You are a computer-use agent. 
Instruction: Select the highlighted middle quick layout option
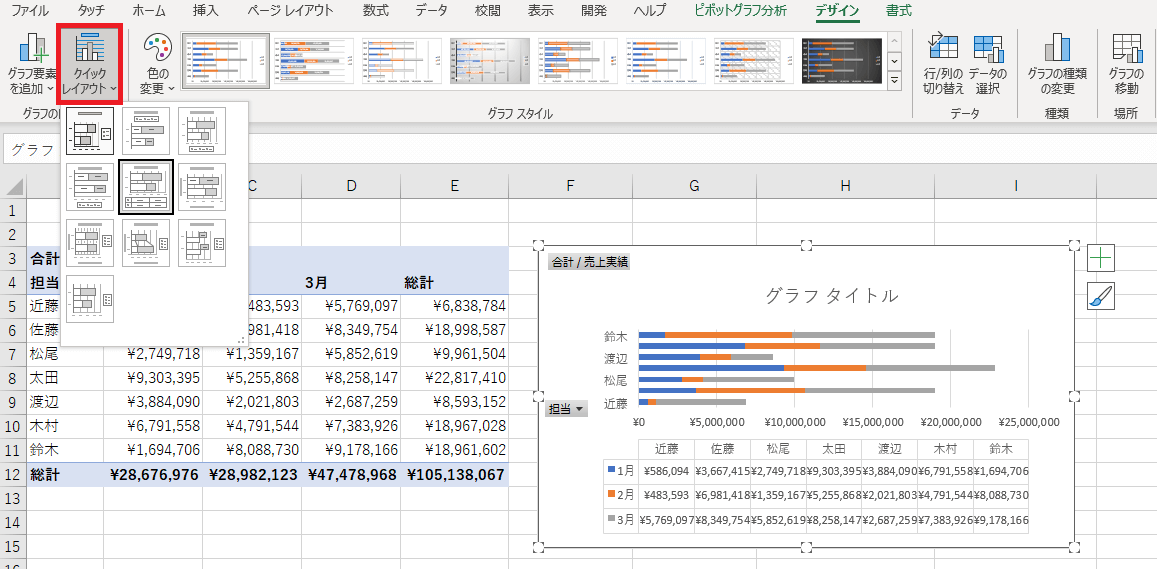(x=146, y=187)
